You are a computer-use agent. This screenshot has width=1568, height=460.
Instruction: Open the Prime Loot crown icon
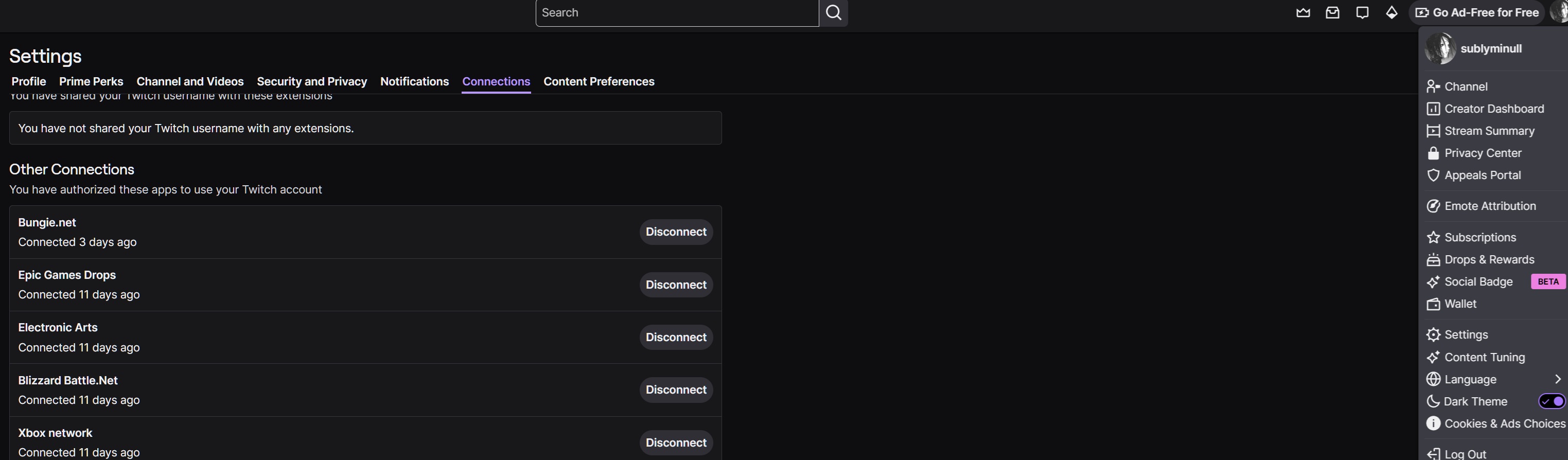coord(1302,13)
